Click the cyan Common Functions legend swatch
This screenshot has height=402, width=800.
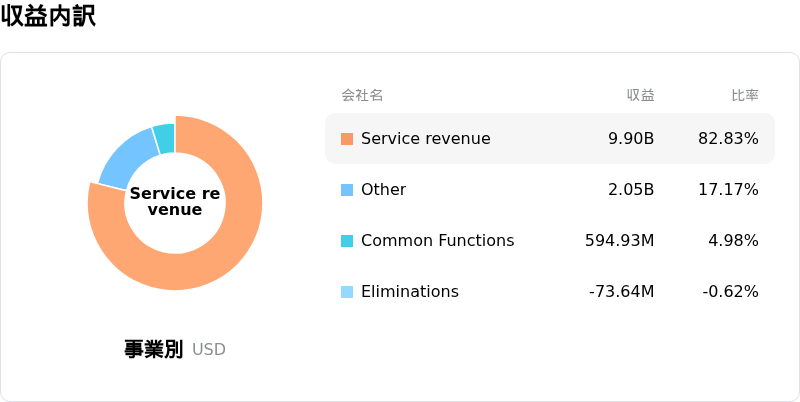[347, 241]
